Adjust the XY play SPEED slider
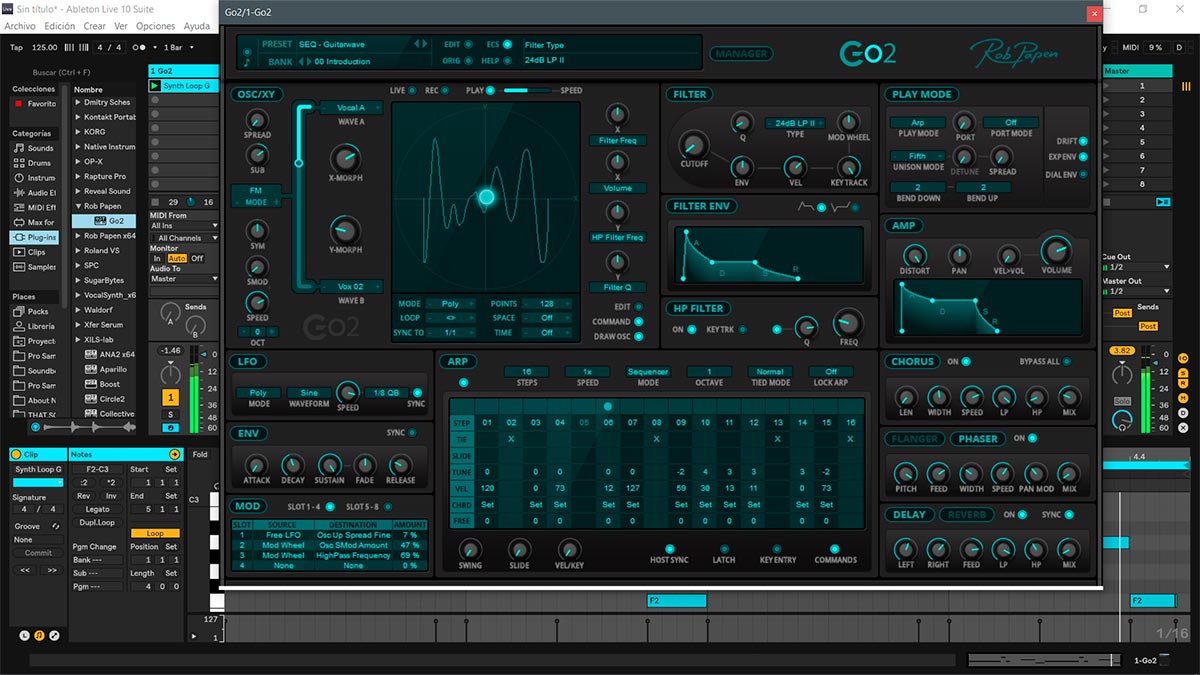This screenshot has height=675, width=1200. tap(529, 90)
